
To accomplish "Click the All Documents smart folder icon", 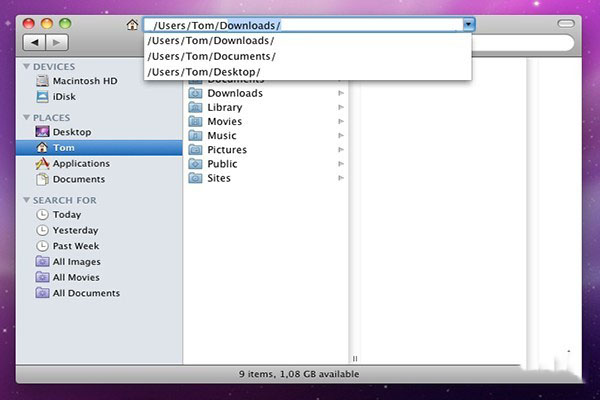I will pyautogui.click(x=42, y=293).
